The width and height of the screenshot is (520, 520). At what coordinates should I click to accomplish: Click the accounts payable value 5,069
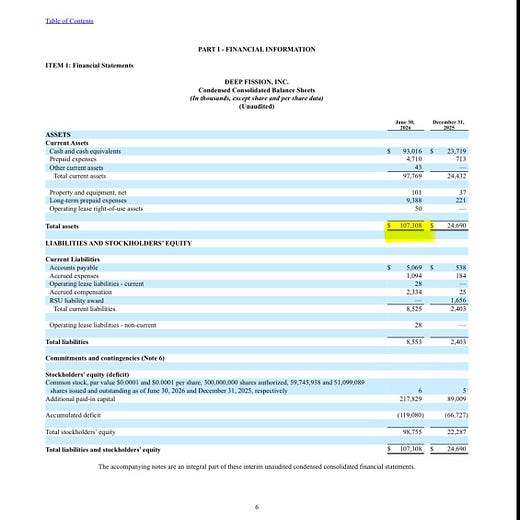(414, 267)
